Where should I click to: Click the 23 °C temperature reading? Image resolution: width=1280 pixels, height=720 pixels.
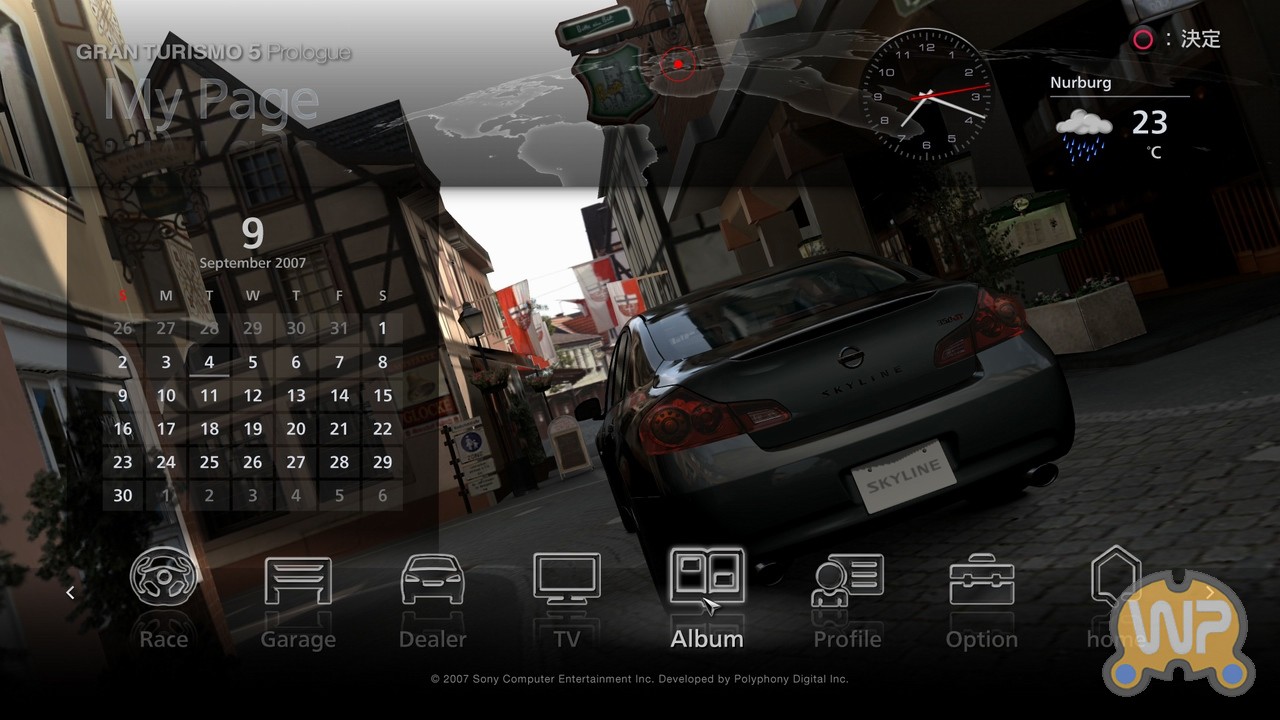pyautogui.click(x=1150, y=124)
